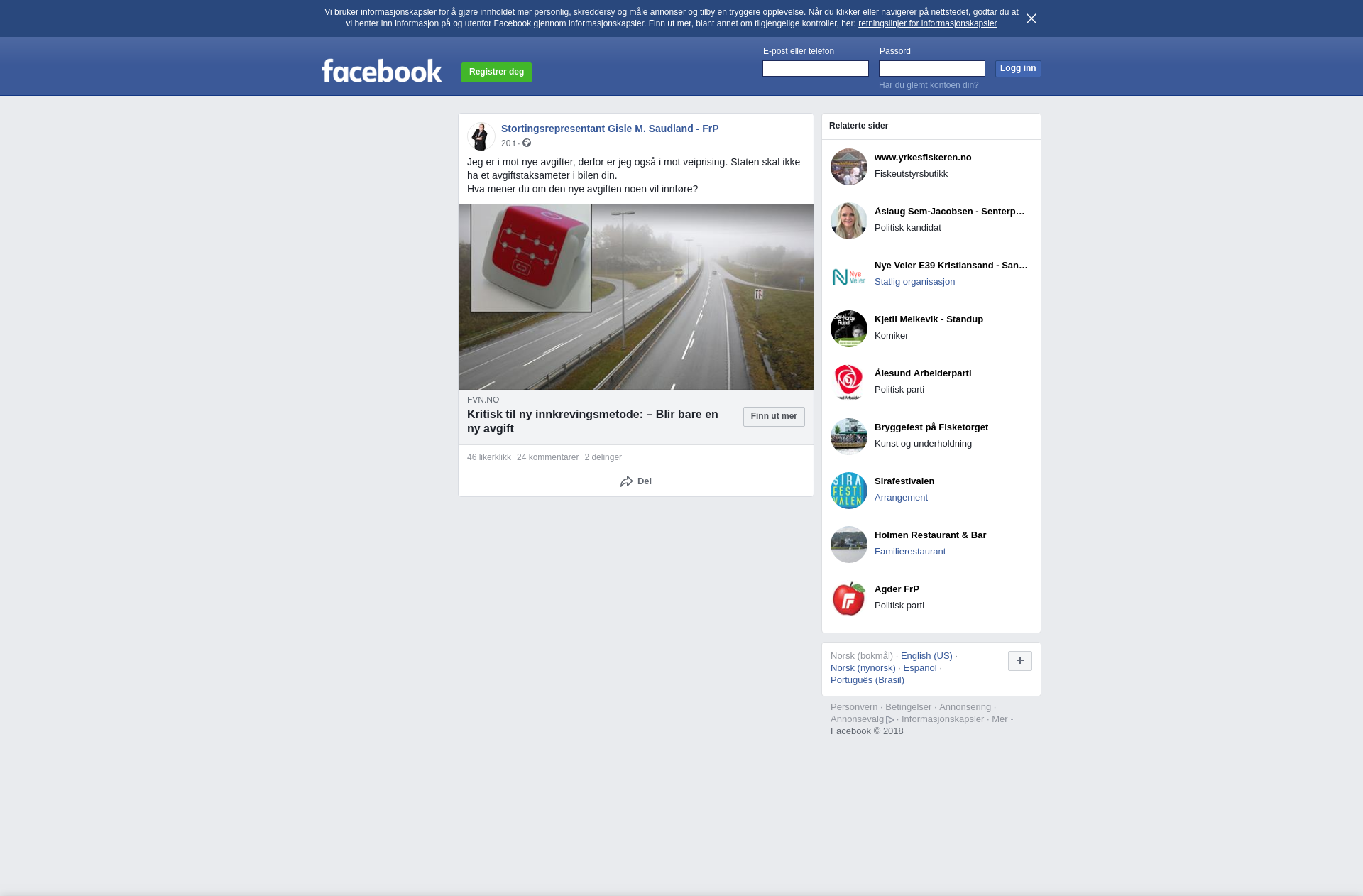Open the Annonsering footer link
1363x896 pixels.
(x=965, y=707)
